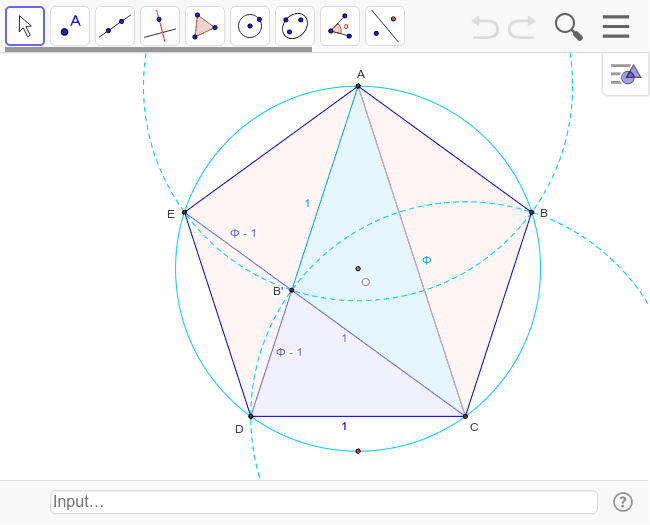This screenshot has width=650, height=525.
Task: Open the Style Bar toggle
Action: pos(626,74)
